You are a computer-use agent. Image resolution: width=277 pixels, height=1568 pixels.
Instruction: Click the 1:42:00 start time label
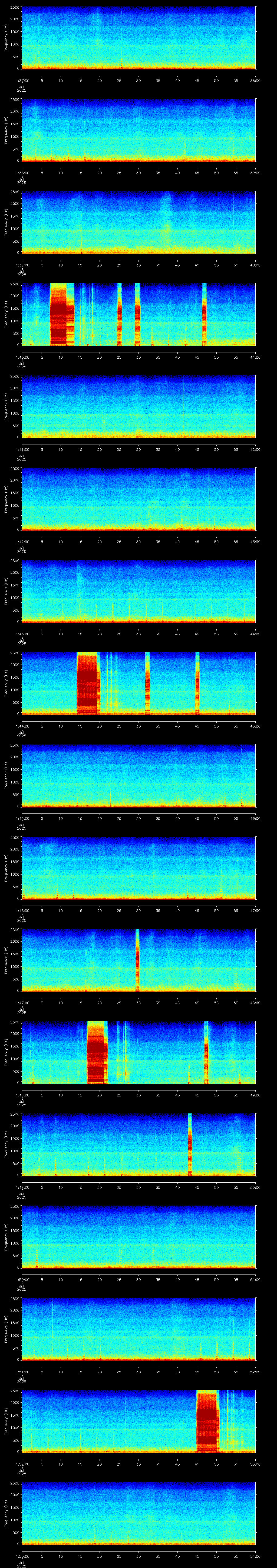pos(22,542)
